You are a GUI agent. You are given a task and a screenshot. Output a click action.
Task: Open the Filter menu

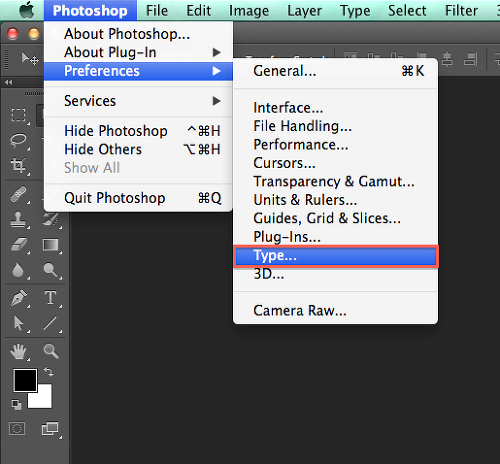pyautogui.click(x=461, y=11)
